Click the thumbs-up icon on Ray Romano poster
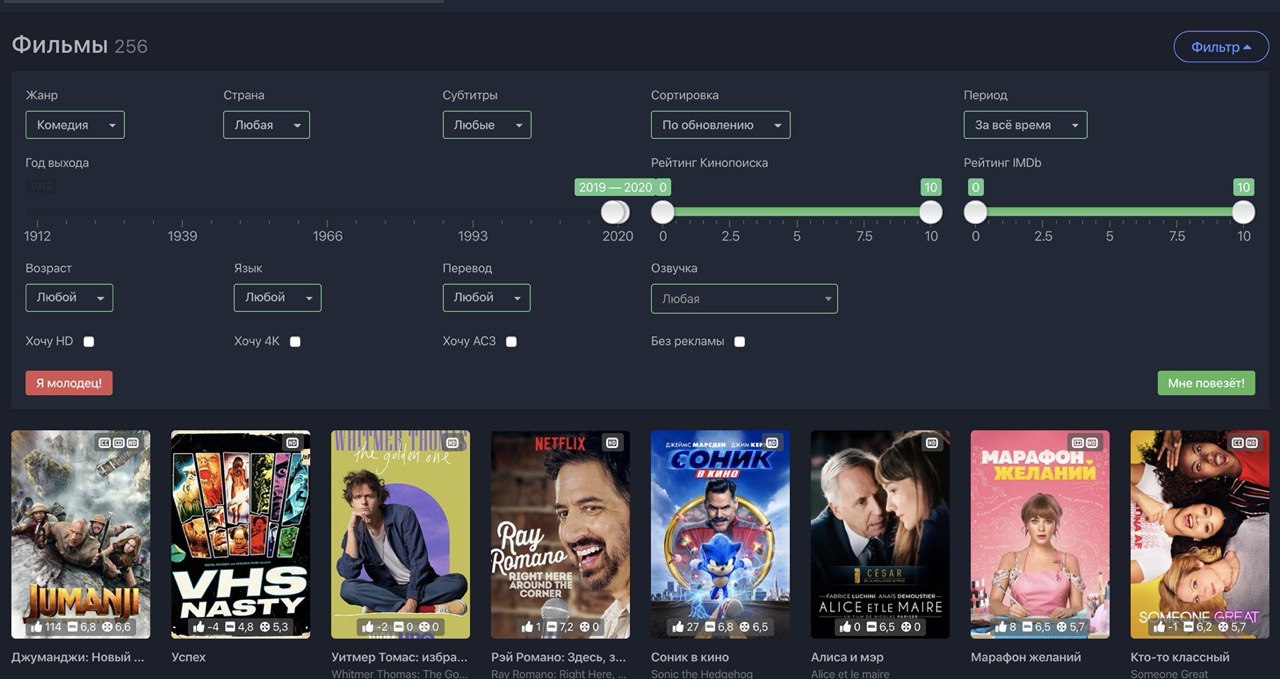The width and height of the screenshot is (1280, 679). (x=527, y=627)
